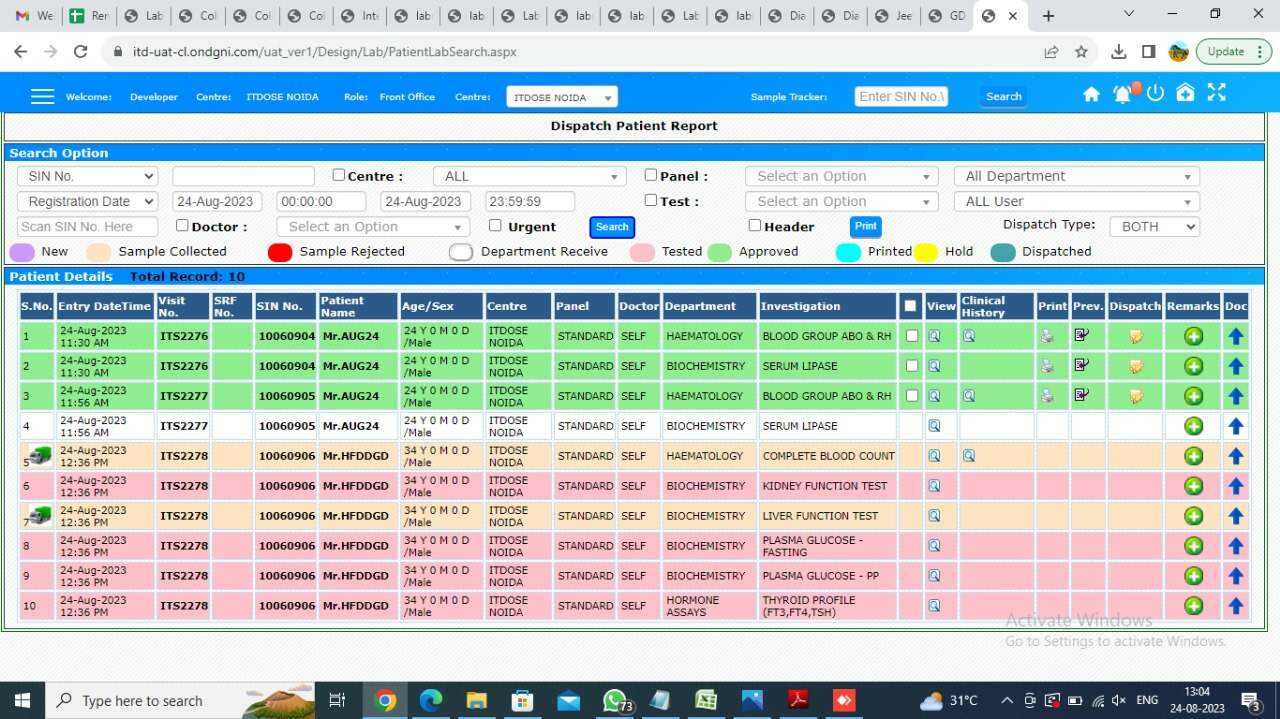Open the Centre dropdown showing ITDOSE NOIDA
The image size is (1280, 719).
tap(561, 97)
